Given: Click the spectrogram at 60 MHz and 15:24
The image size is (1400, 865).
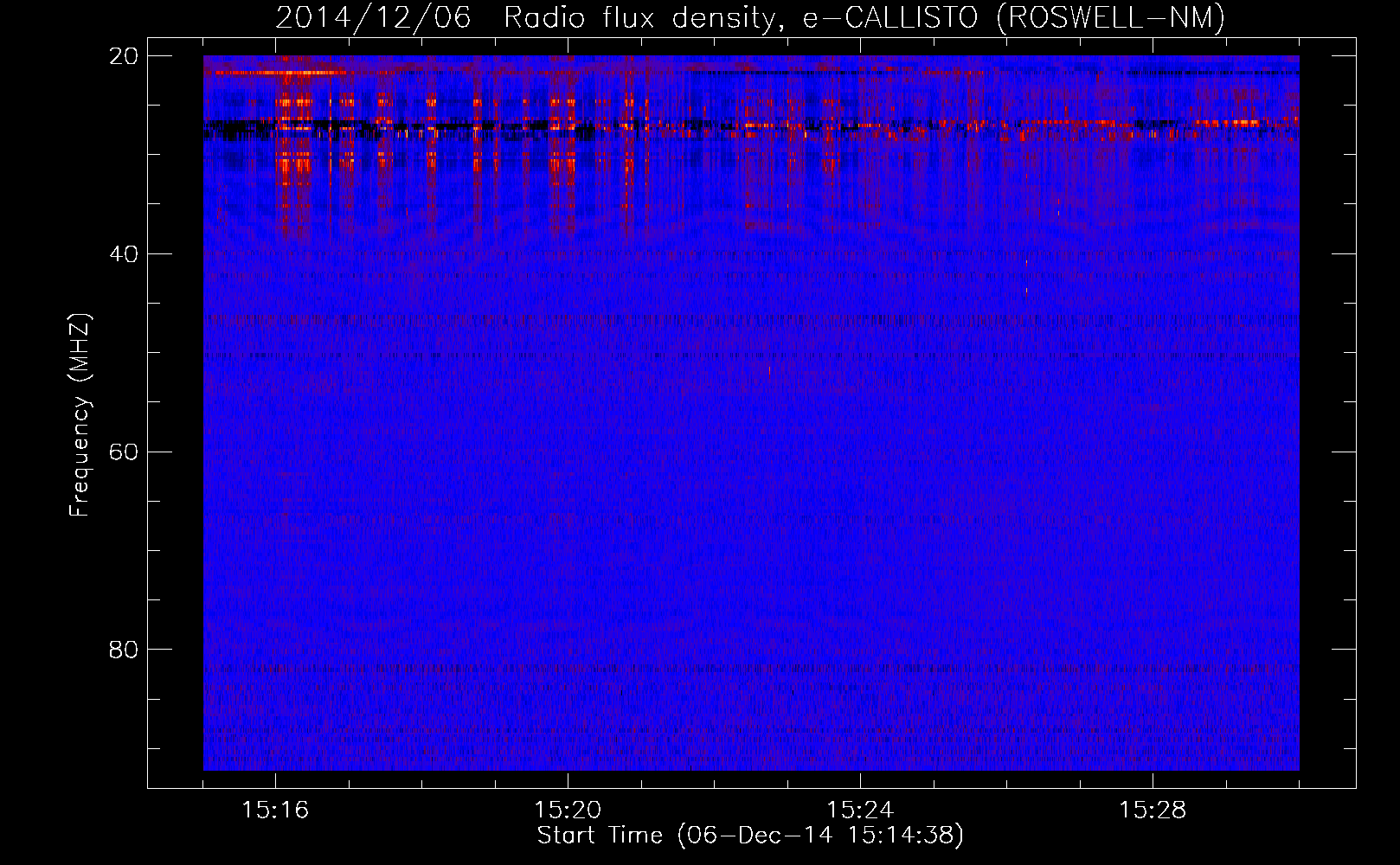Looking at the screenshot, I should pyautogui.click(x=860, y=452).
